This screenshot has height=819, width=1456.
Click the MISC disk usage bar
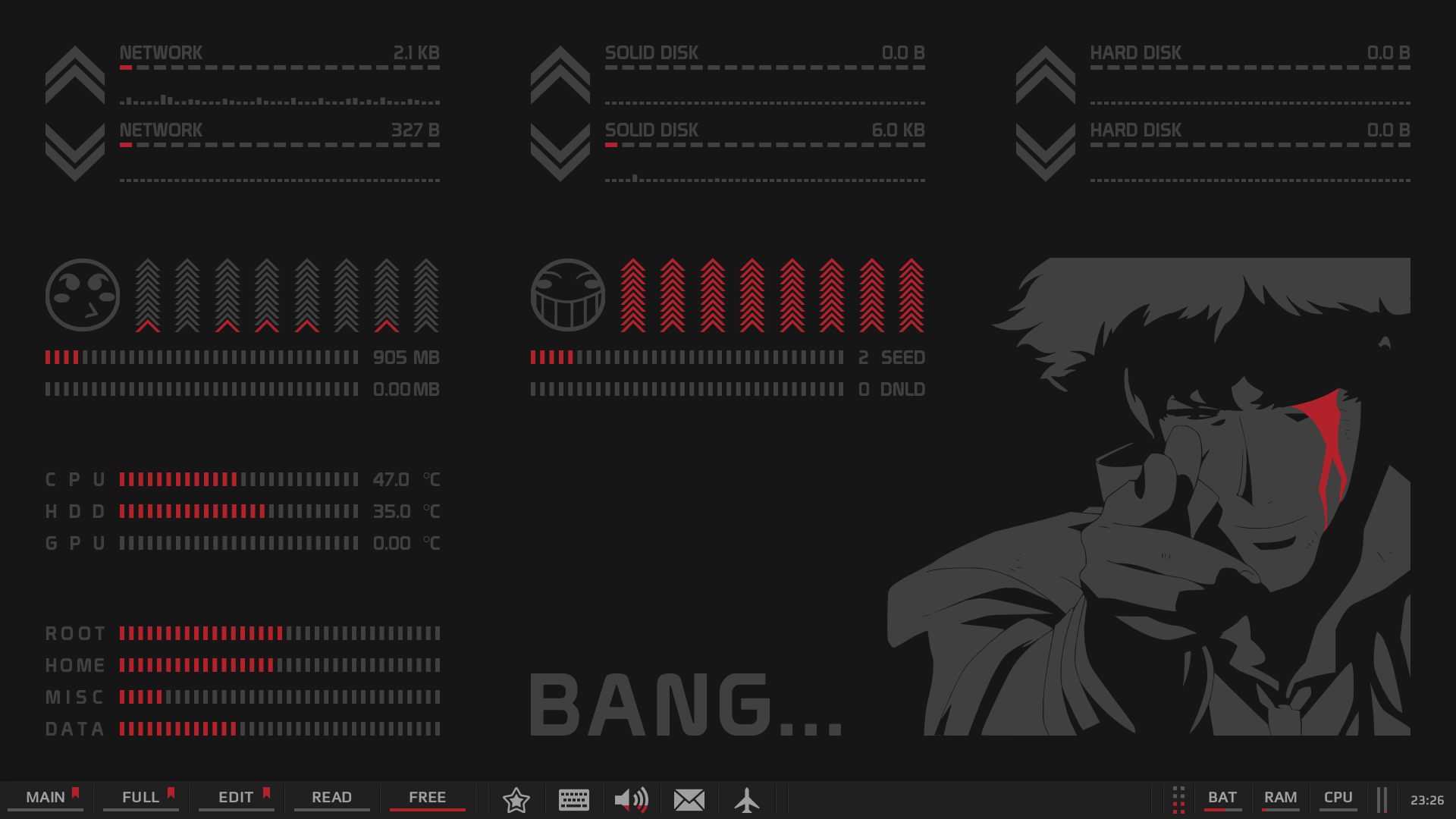(280, 697)
